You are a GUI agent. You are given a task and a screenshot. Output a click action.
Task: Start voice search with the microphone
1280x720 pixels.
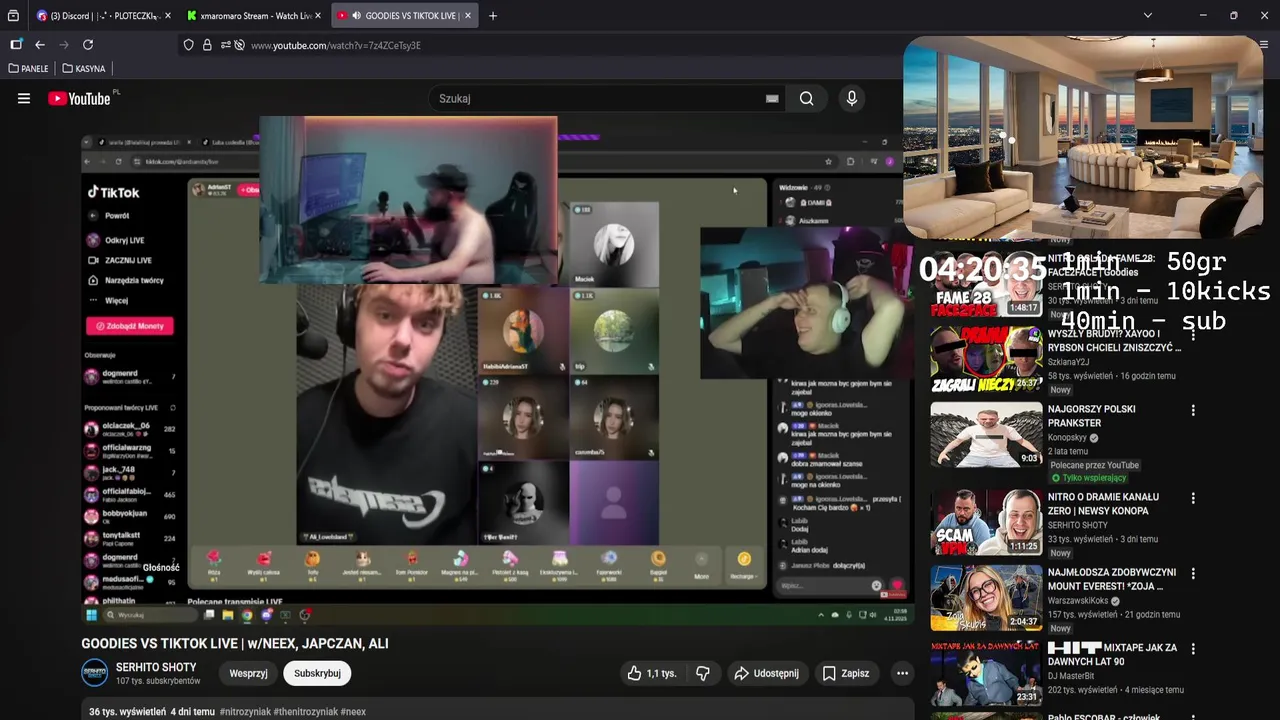pyautogui.click(x=852, y=98)
